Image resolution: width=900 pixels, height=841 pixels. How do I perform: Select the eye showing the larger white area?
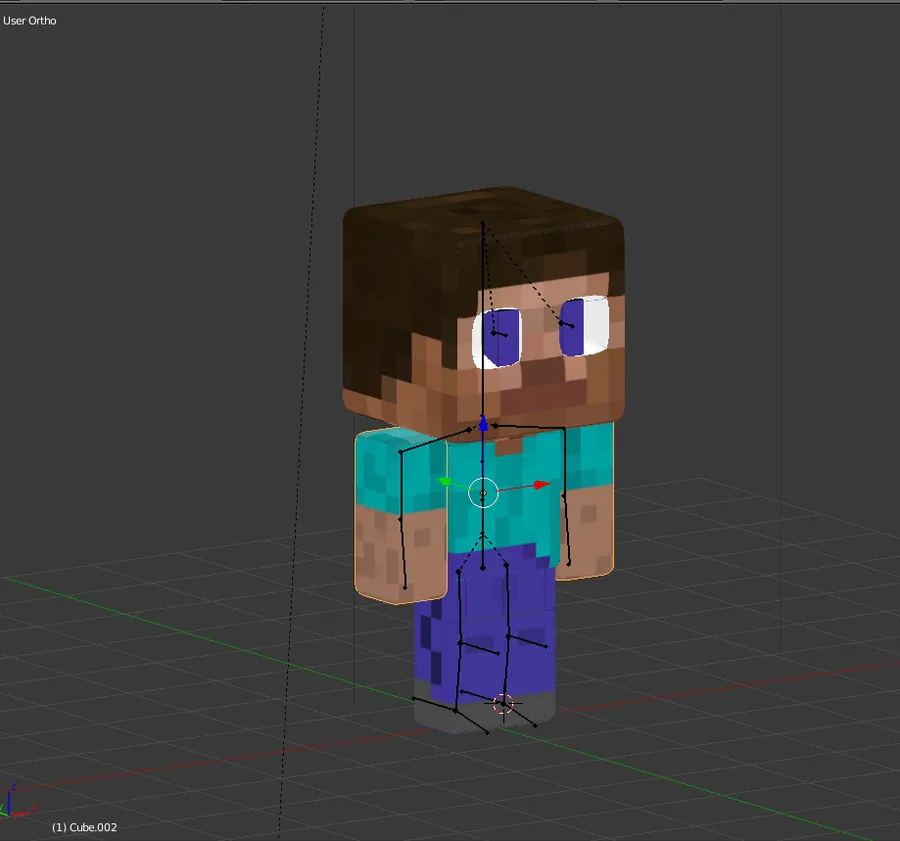point(584,326)
